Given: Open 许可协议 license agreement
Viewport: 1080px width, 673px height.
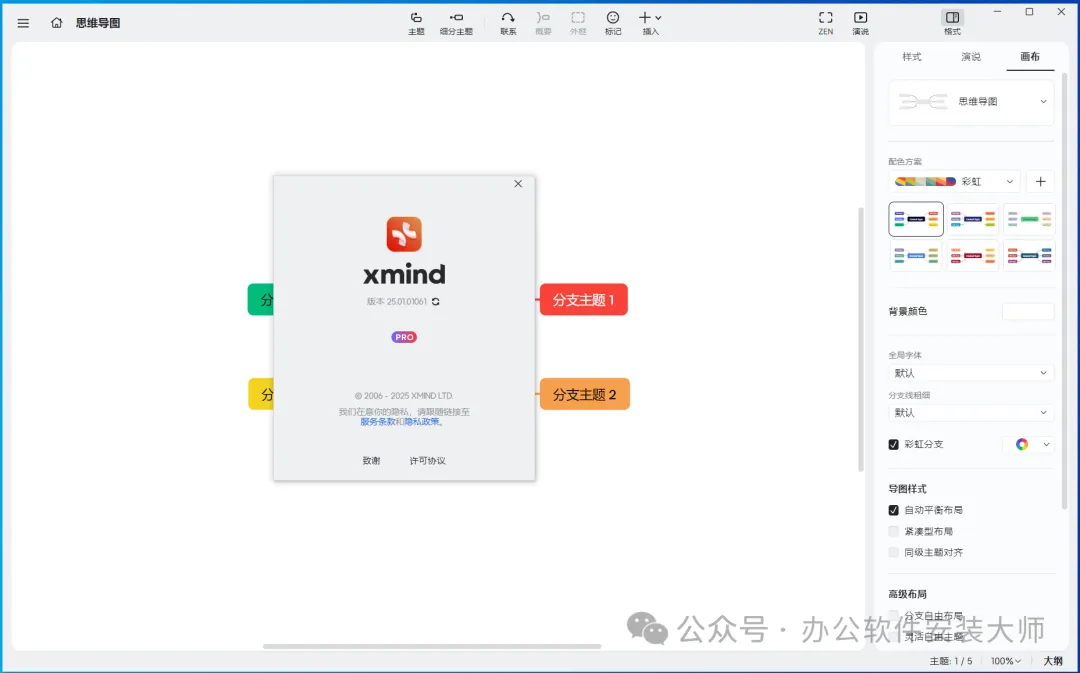Looking at the screenshot, I should click(428, 461).
